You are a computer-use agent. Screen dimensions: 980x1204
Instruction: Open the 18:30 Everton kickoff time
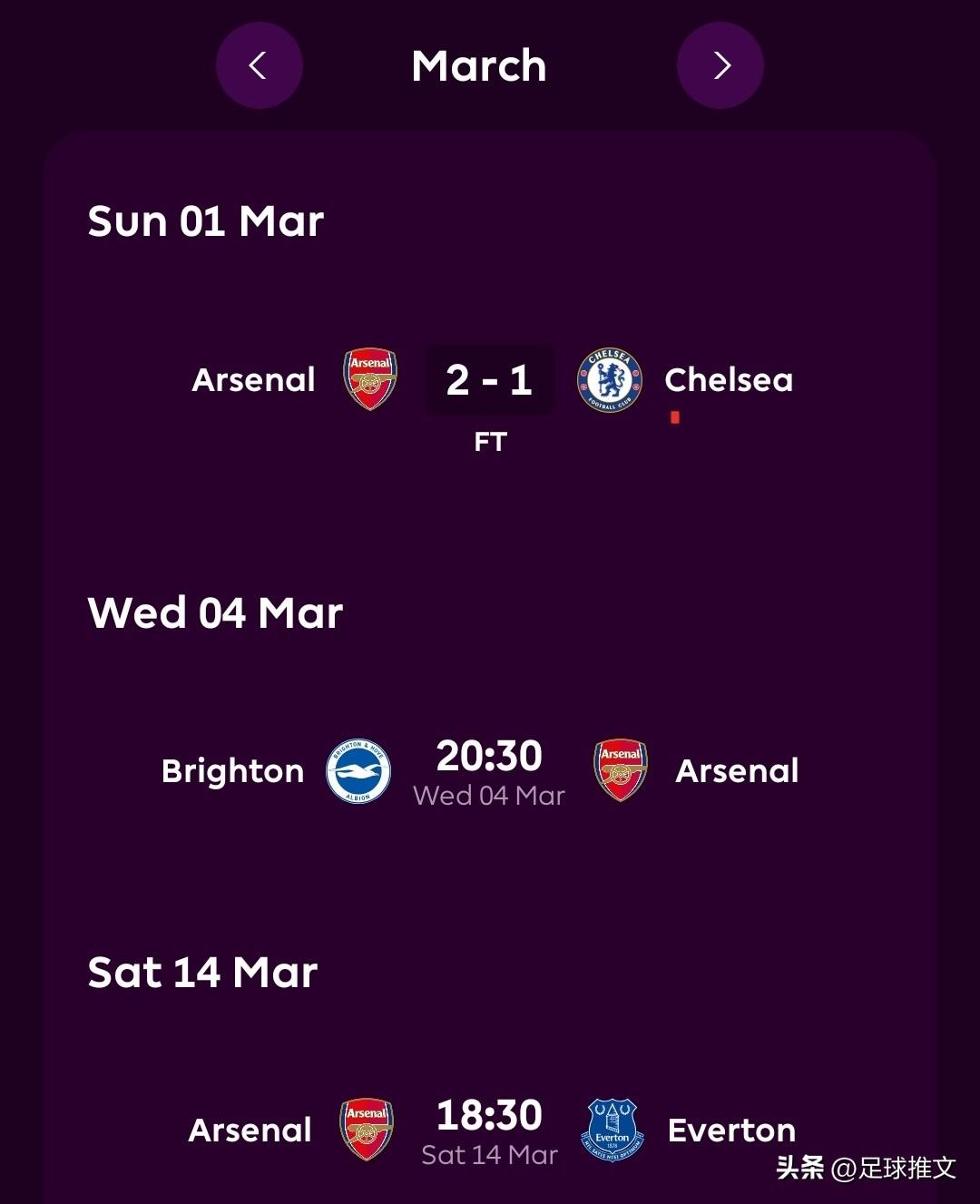[489, 1115]
